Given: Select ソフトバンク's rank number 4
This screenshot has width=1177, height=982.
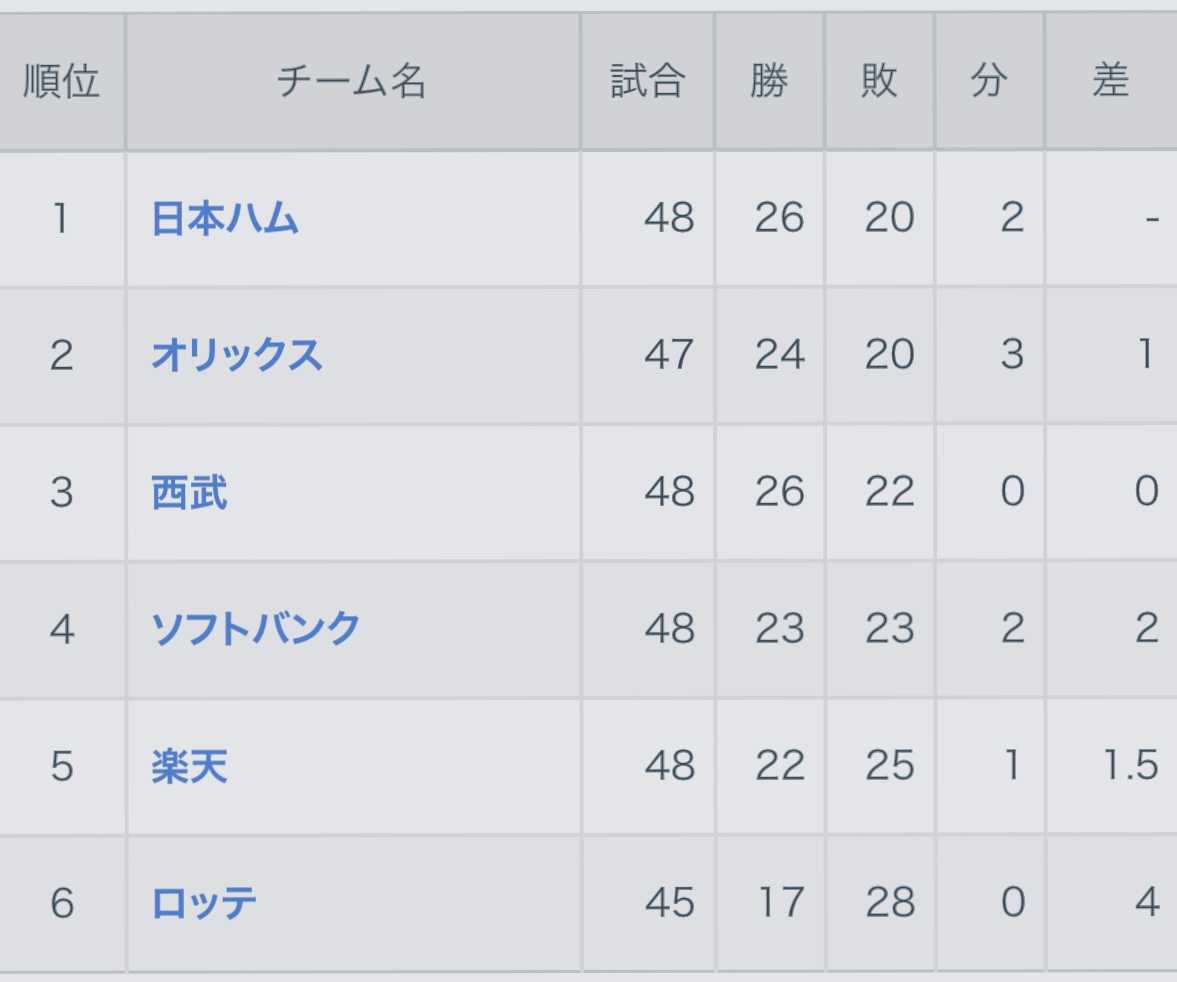Looking at the screenshot, I should click(x=62, y=630).
